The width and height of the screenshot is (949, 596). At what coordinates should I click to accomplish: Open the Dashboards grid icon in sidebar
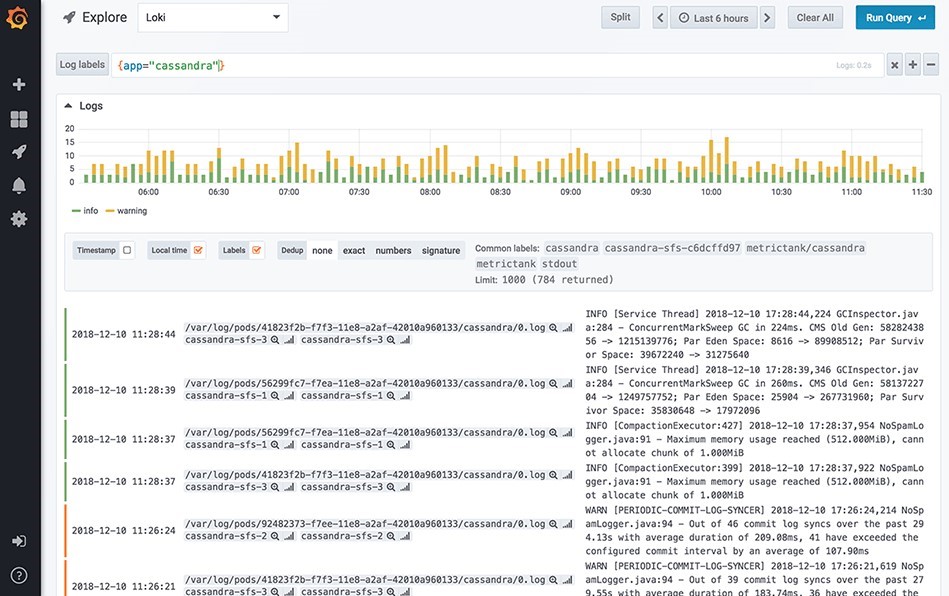(x=19, y=119)
